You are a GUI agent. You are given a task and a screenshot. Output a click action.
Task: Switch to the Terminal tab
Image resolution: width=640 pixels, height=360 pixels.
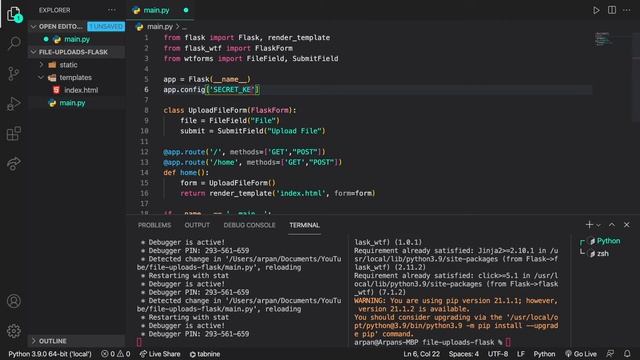click(x=304, y=225)
